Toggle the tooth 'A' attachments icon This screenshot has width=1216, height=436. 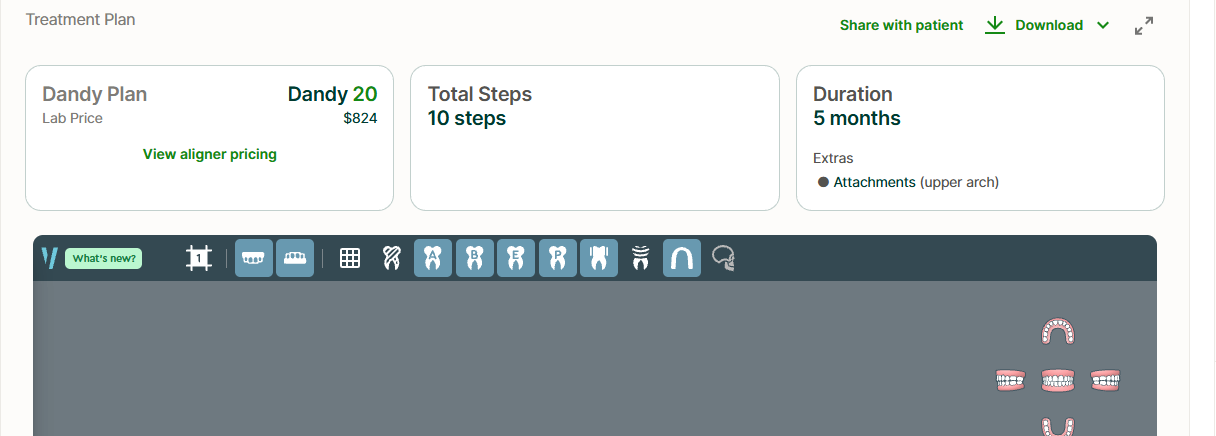[x=433, y=258]
